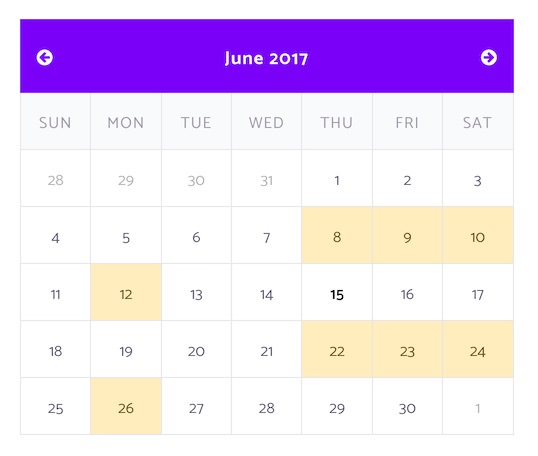
Task: Click the SAT column header
Action: coord(478,121)
